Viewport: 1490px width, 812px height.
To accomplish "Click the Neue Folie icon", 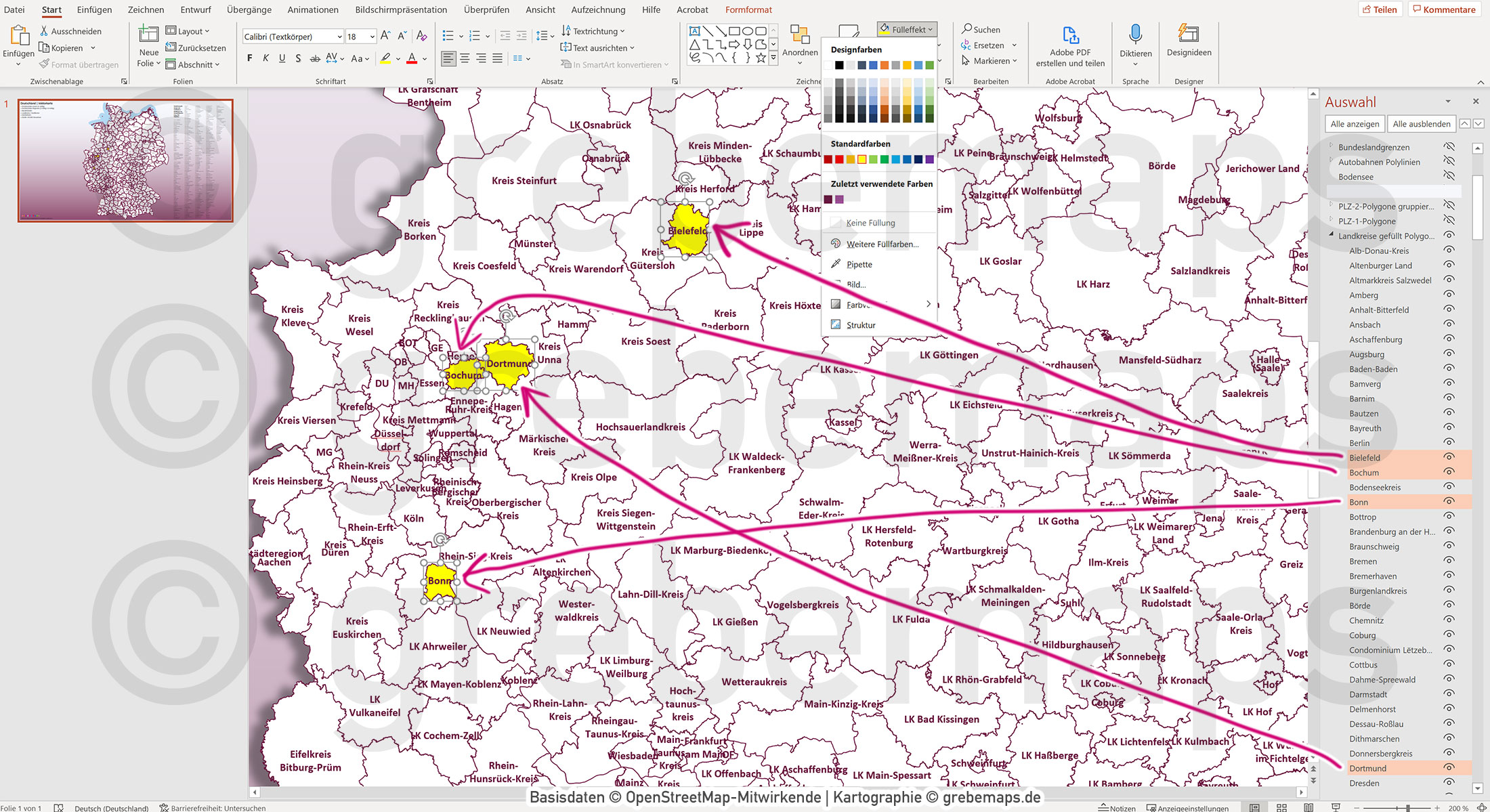I will tap(148, 34).
